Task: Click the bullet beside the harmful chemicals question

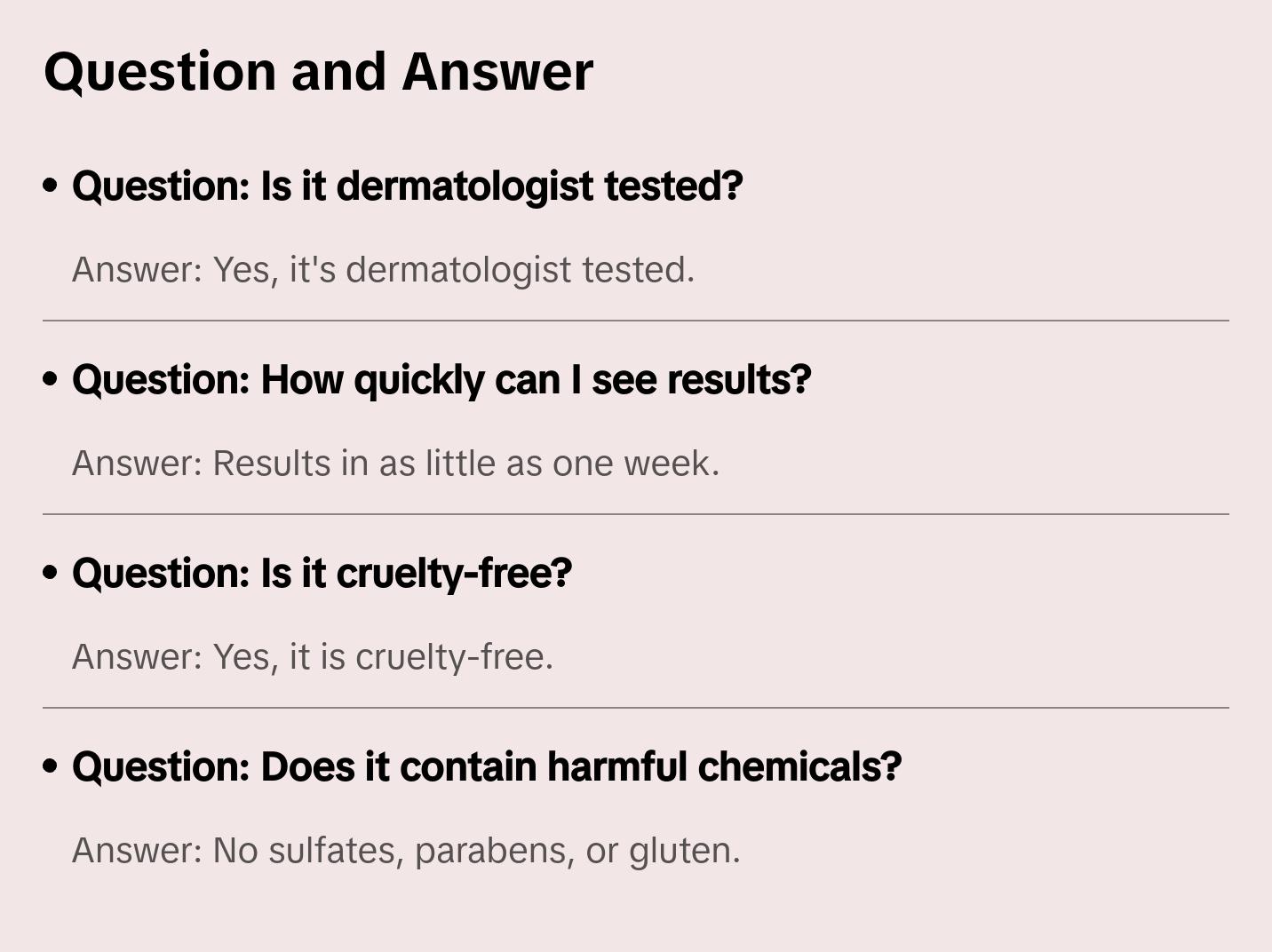Action: (x=51, y=766)
